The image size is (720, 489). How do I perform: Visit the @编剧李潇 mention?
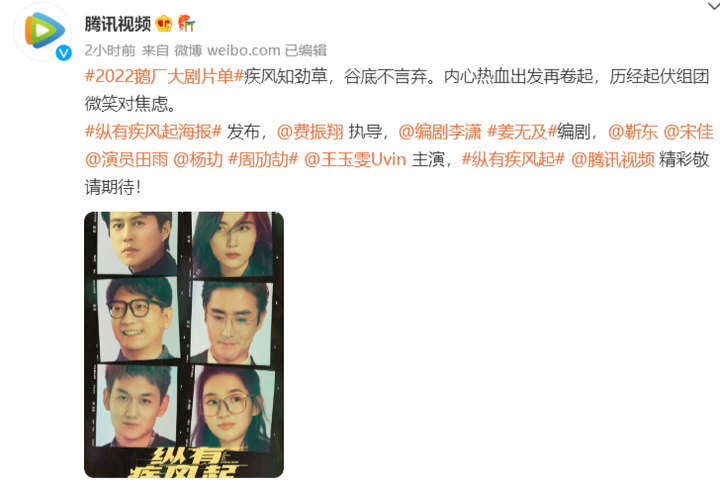[440, 132]
